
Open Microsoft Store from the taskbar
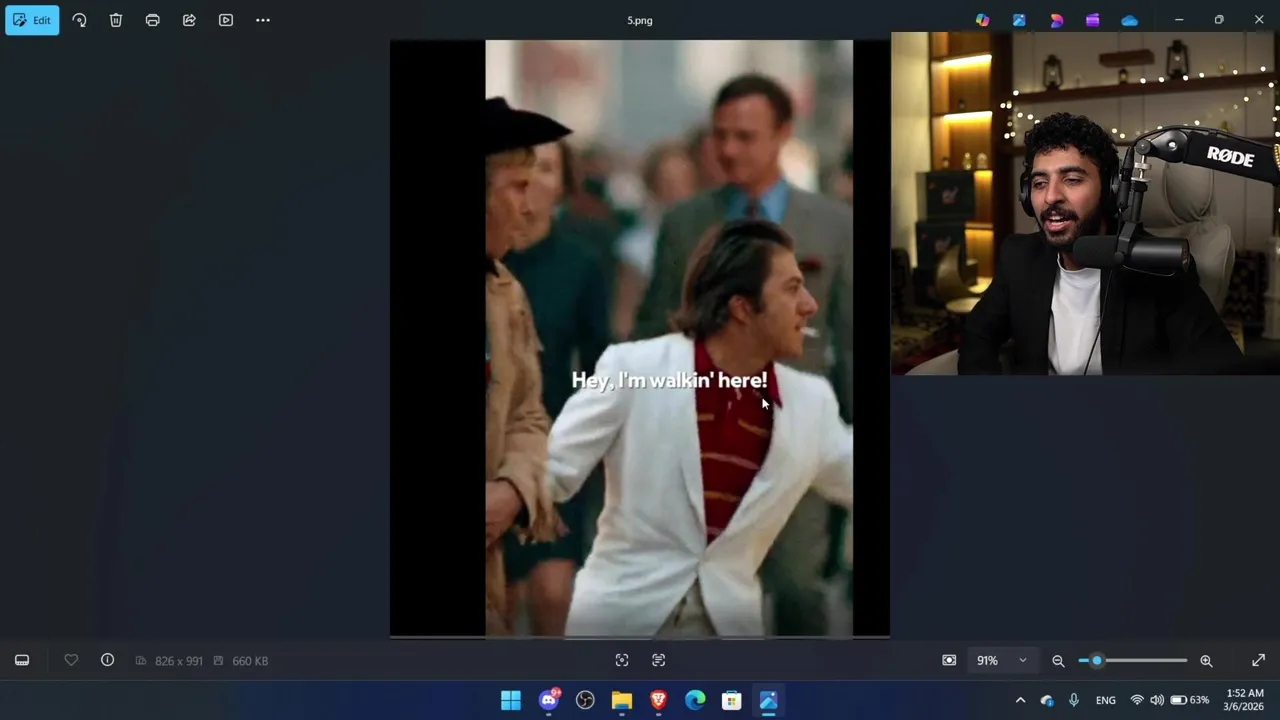pos(732,700)
